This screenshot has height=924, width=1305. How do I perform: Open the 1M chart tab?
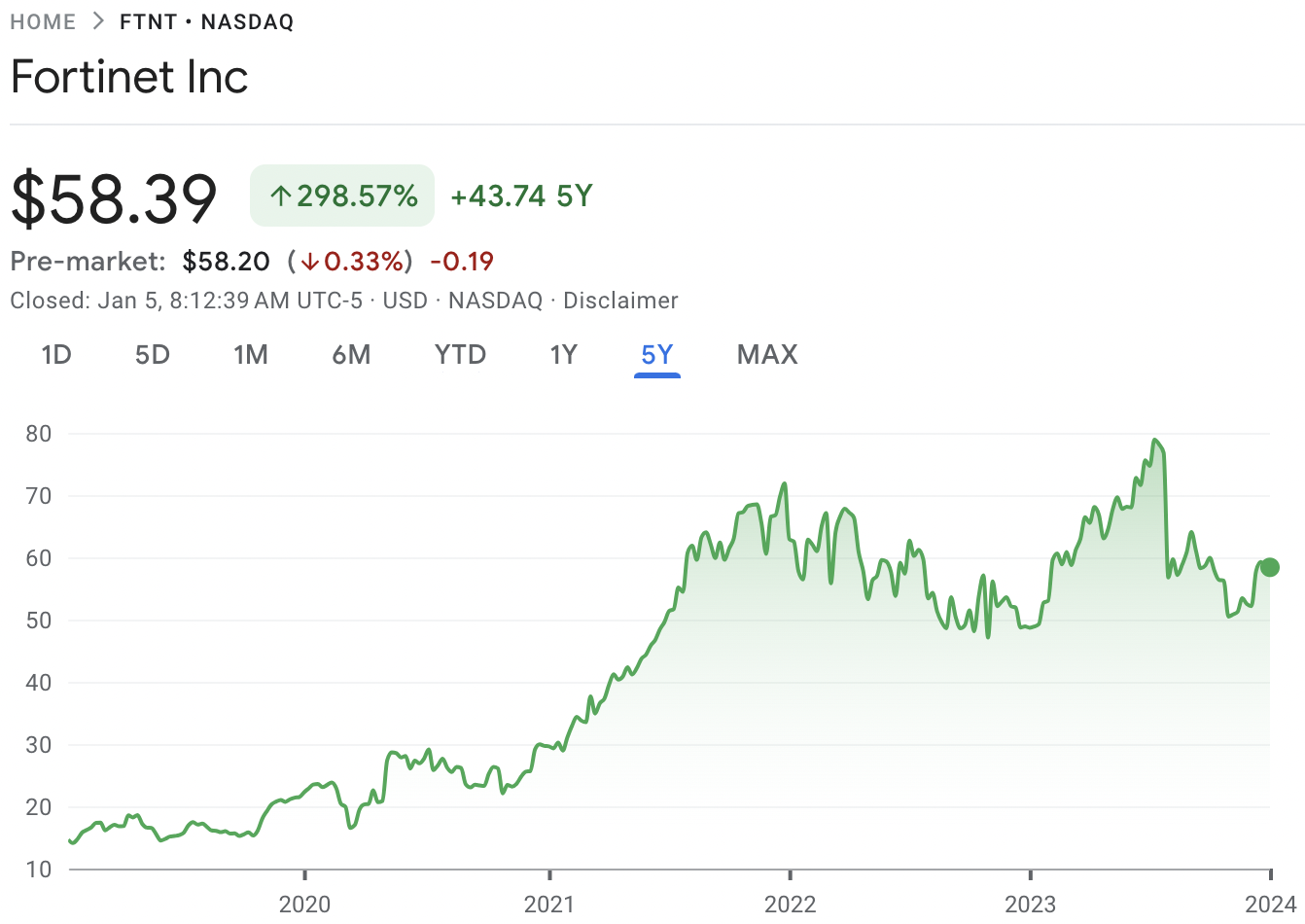point(251,355)
